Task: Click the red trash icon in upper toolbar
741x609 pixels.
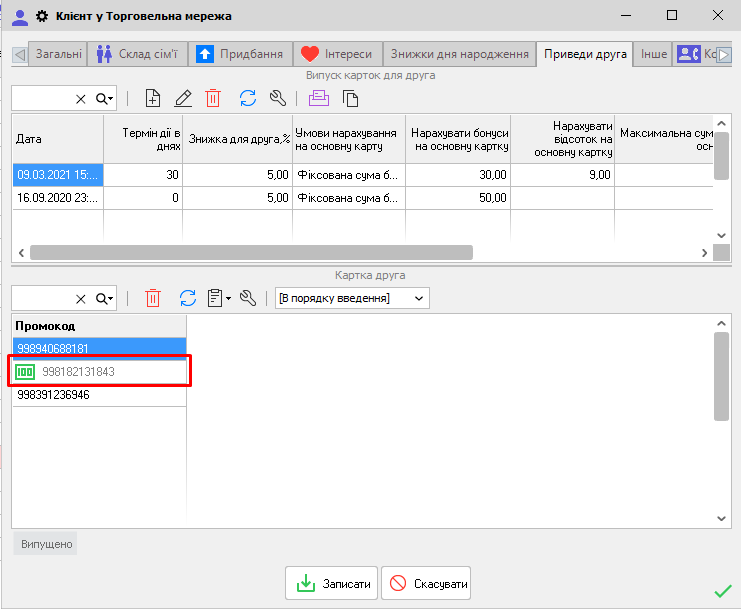Action: pyautogui.click(x=213, y=99)
